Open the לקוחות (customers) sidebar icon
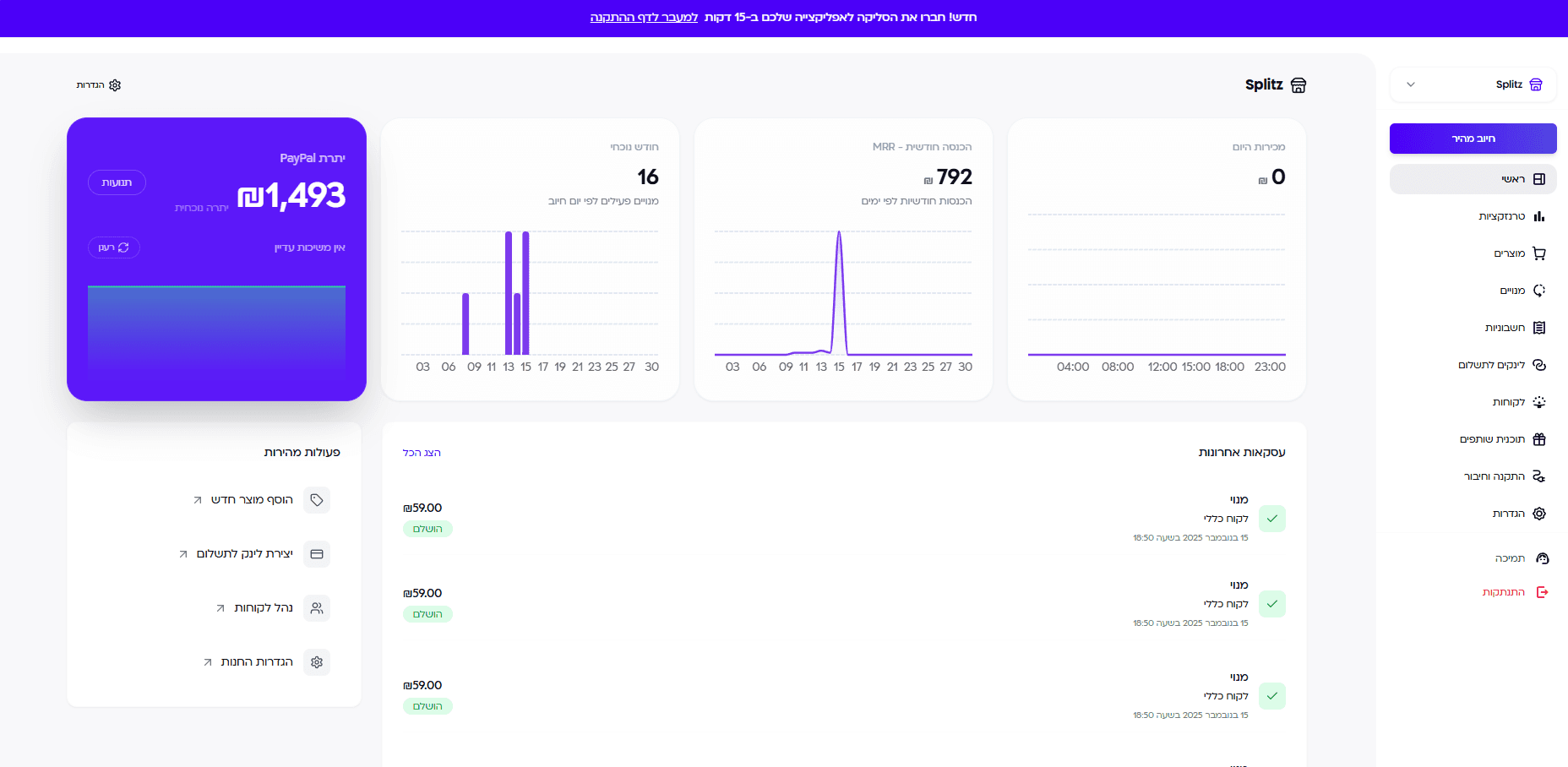 click(1538, 402)
